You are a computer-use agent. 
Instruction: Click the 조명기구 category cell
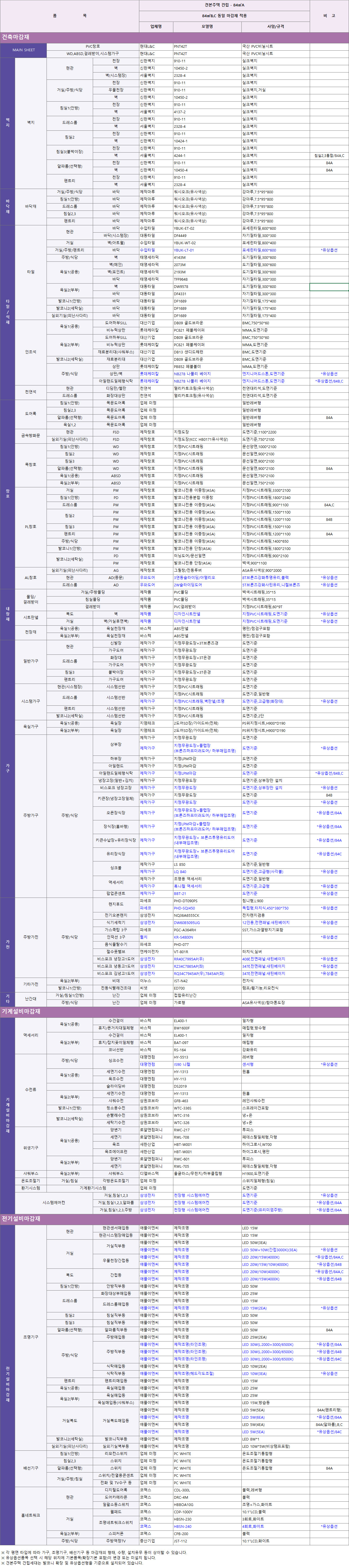coord(31,1337)
